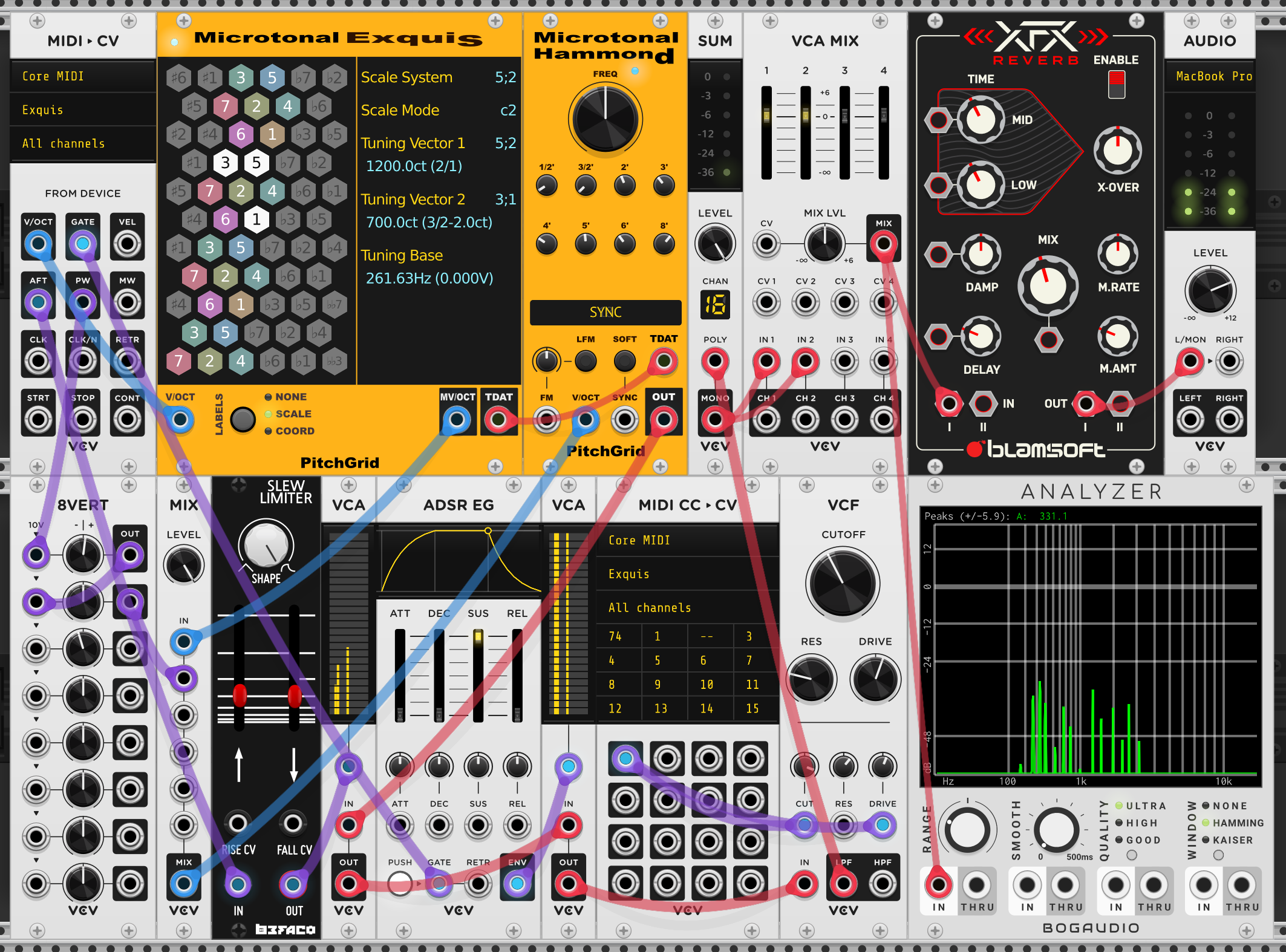
Task: Click channel 1 fader on VCA MIX
Action: [x=766, y=132]
